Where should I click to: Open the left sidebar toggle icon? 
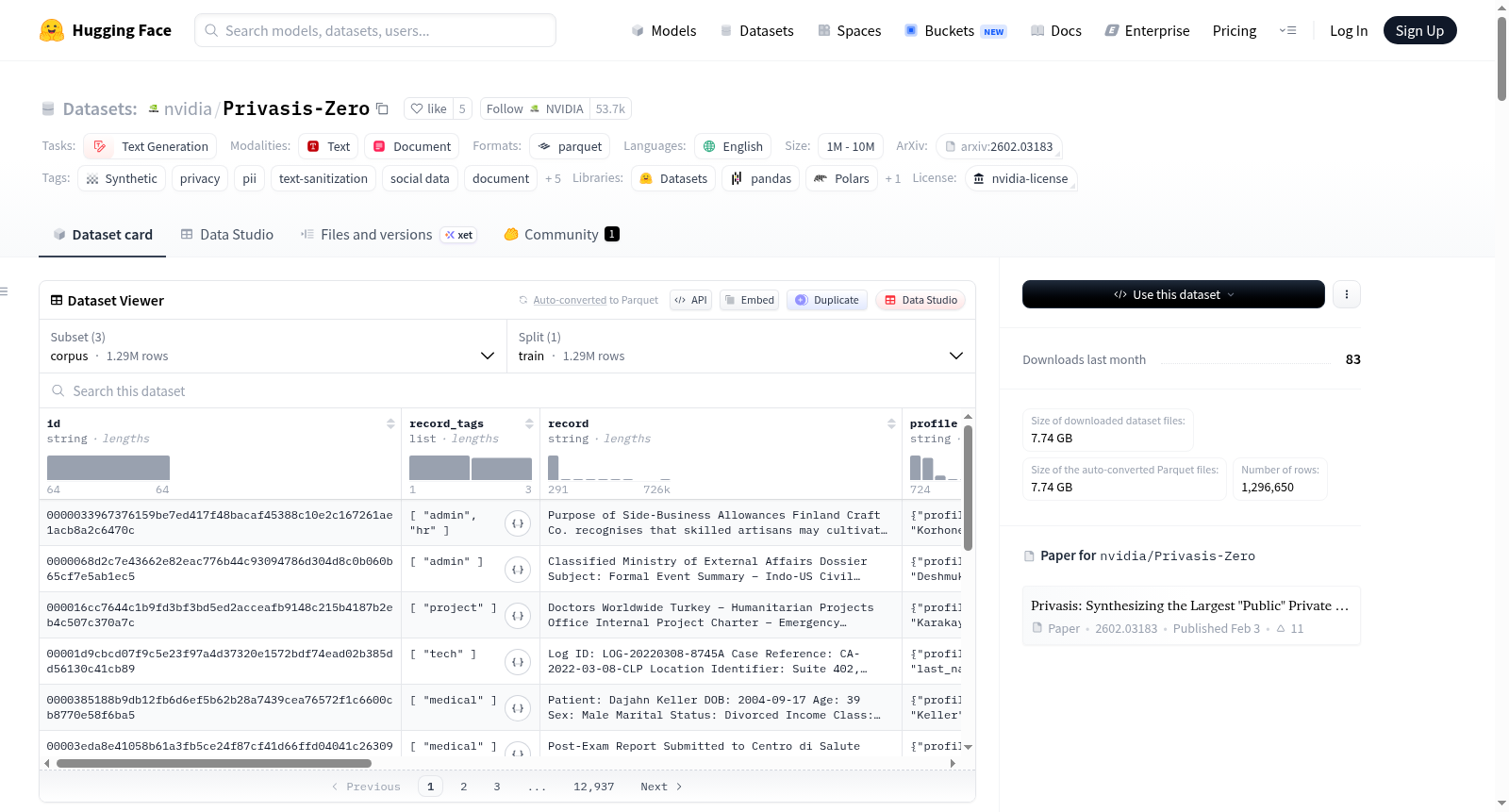4,291
